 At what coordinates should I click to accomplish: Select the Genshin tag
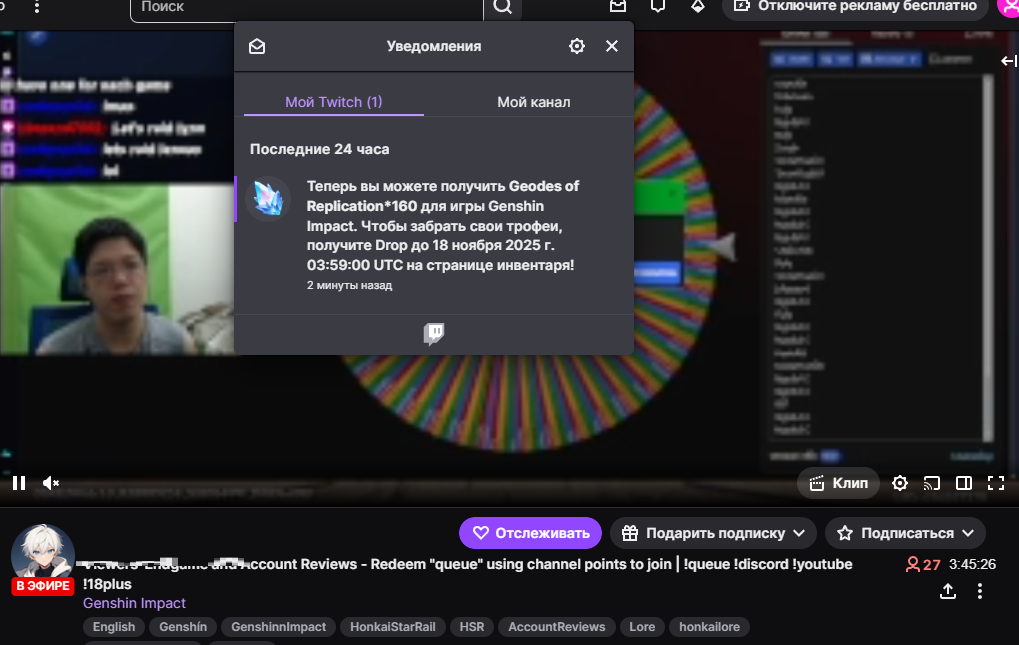click(183, 627)
